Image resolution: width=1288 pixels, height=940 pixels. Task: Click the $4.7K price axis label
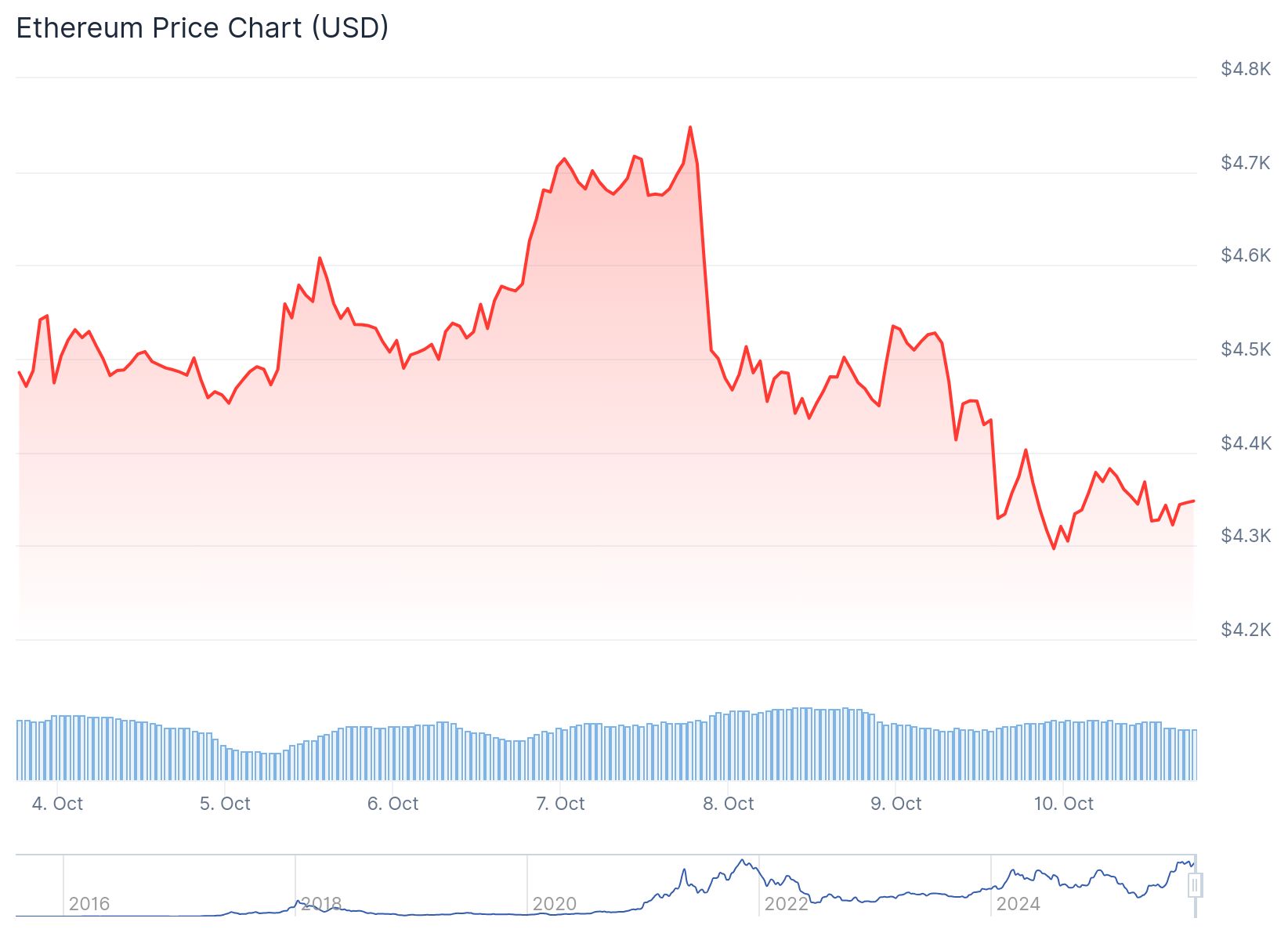pyautogui.click(x=1246, y=163)
